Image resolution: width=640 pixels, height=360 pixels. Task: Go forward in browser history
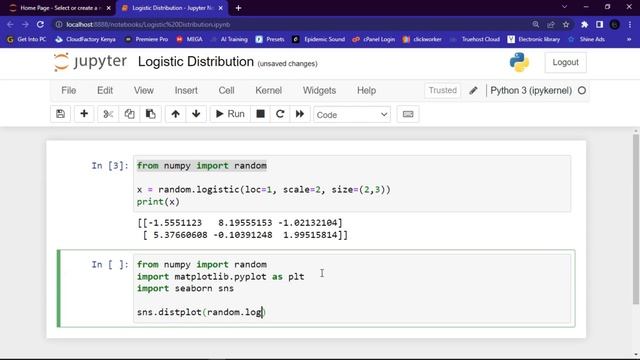pos(25,24)
